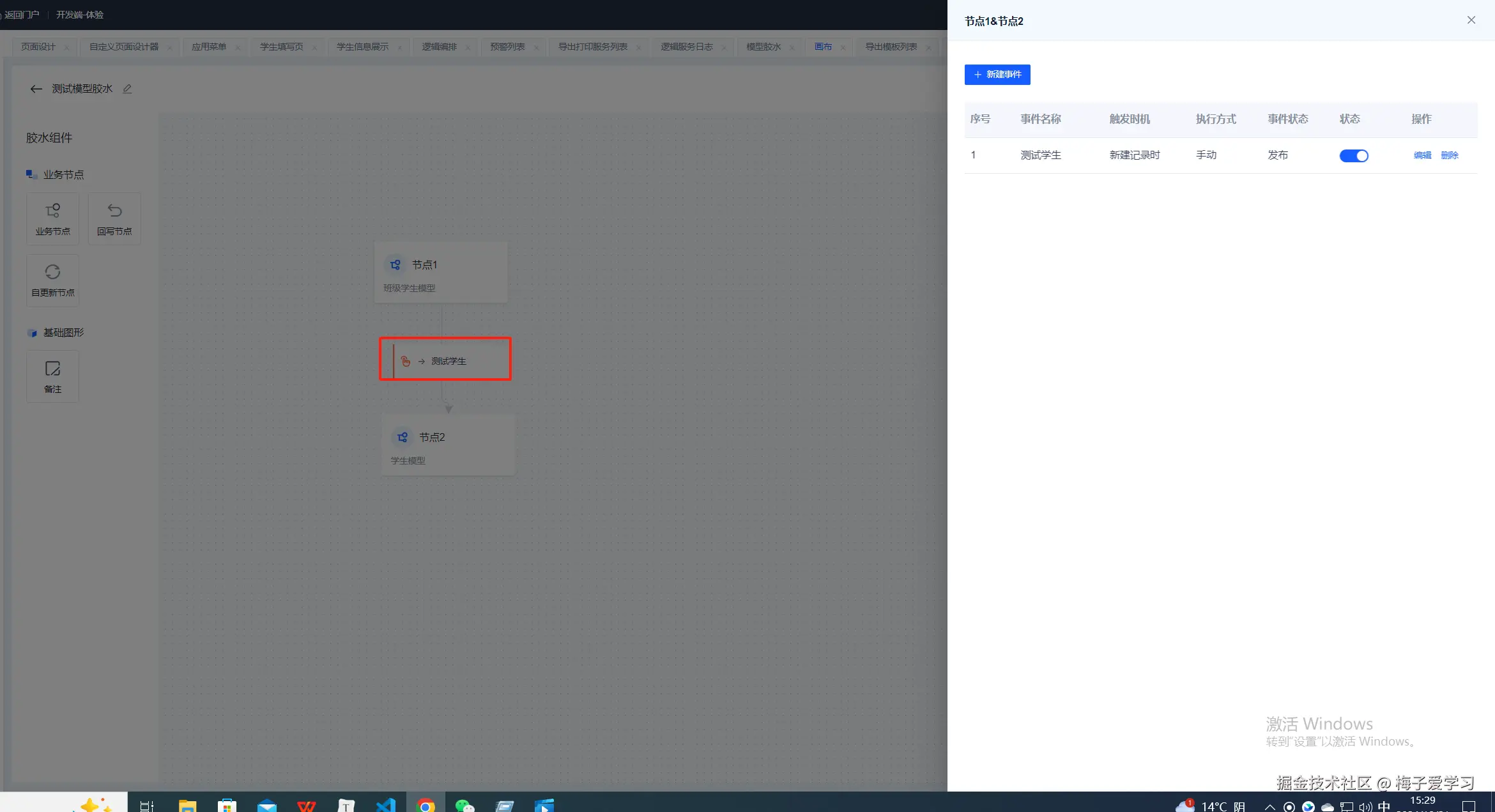Screen dimensions: 1495x812
Task: Click the 删除 link for 测试学生
Action: 1449,155
